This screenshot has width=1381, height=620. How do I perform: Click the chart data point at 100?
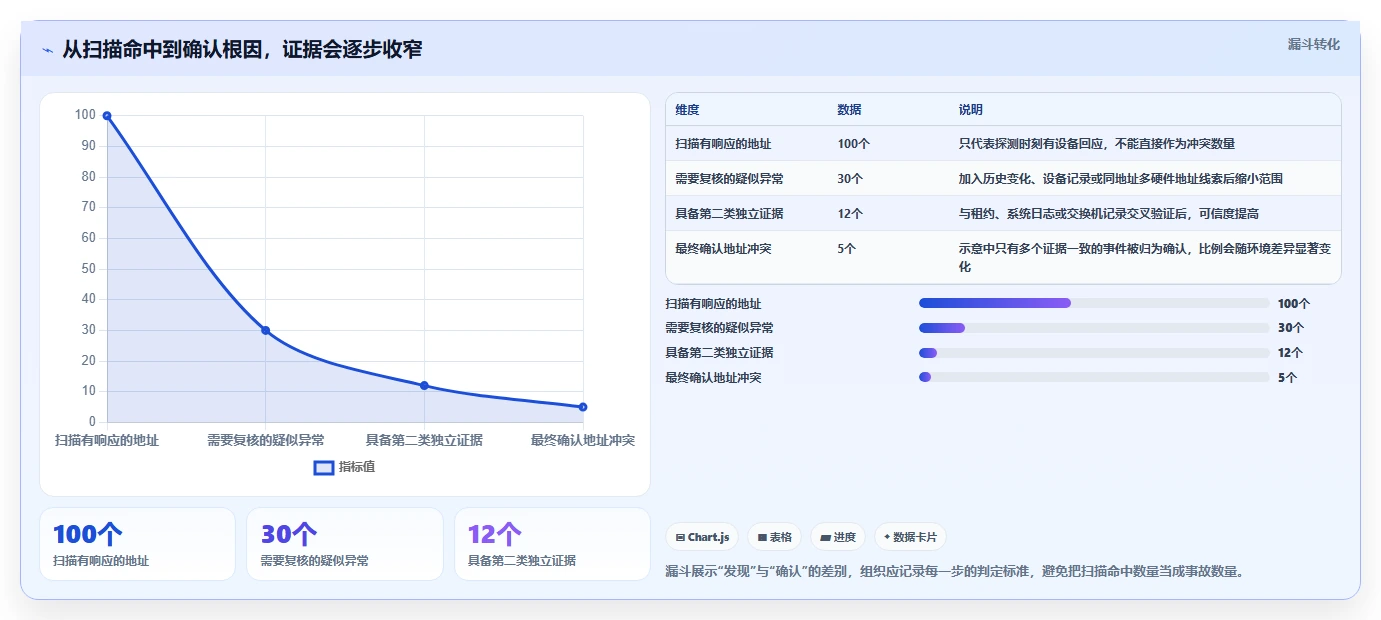(x=107, y=116)
